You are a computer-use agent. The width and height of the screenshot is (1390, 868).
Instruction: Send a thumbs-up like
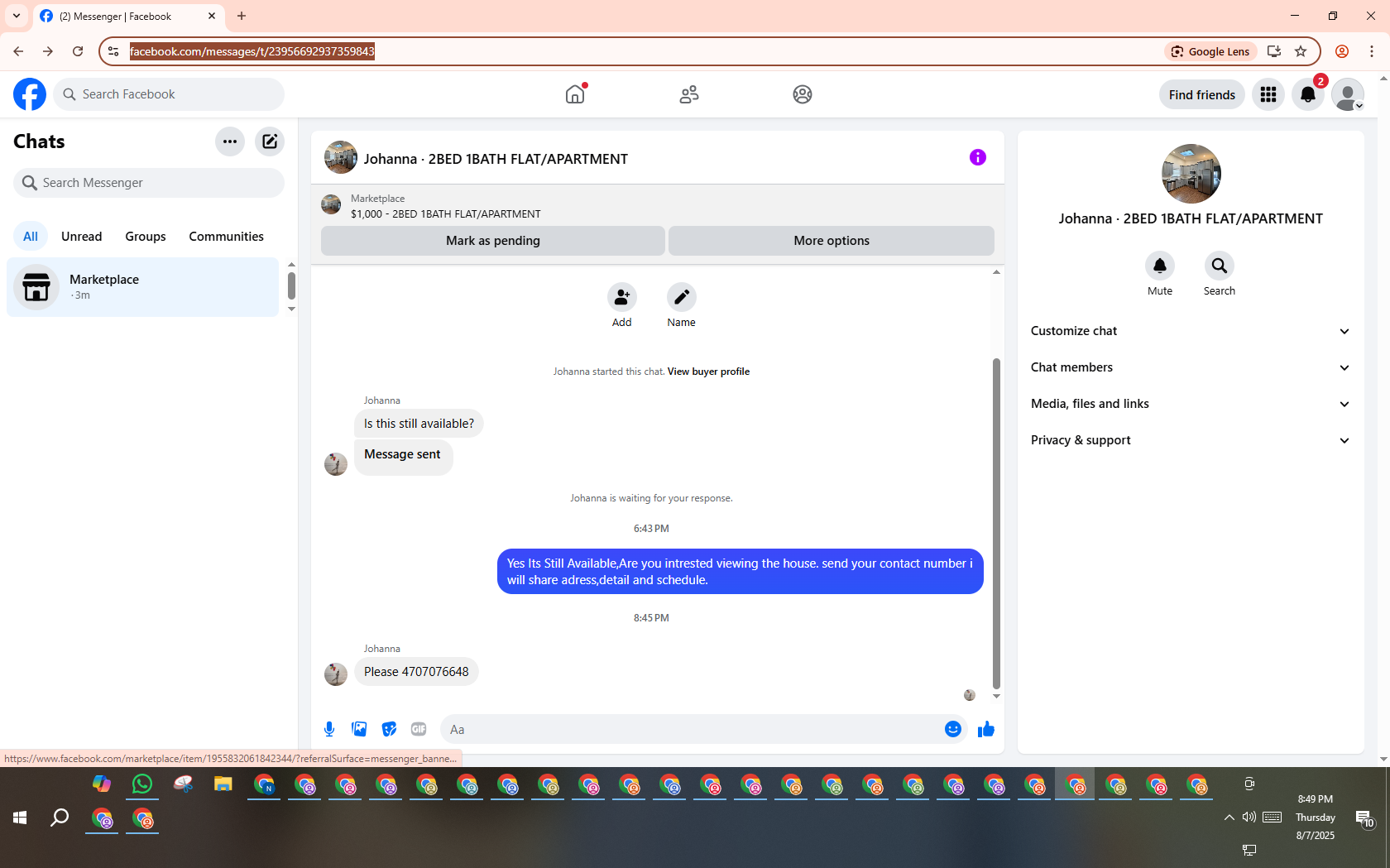(x=986, y=729)
